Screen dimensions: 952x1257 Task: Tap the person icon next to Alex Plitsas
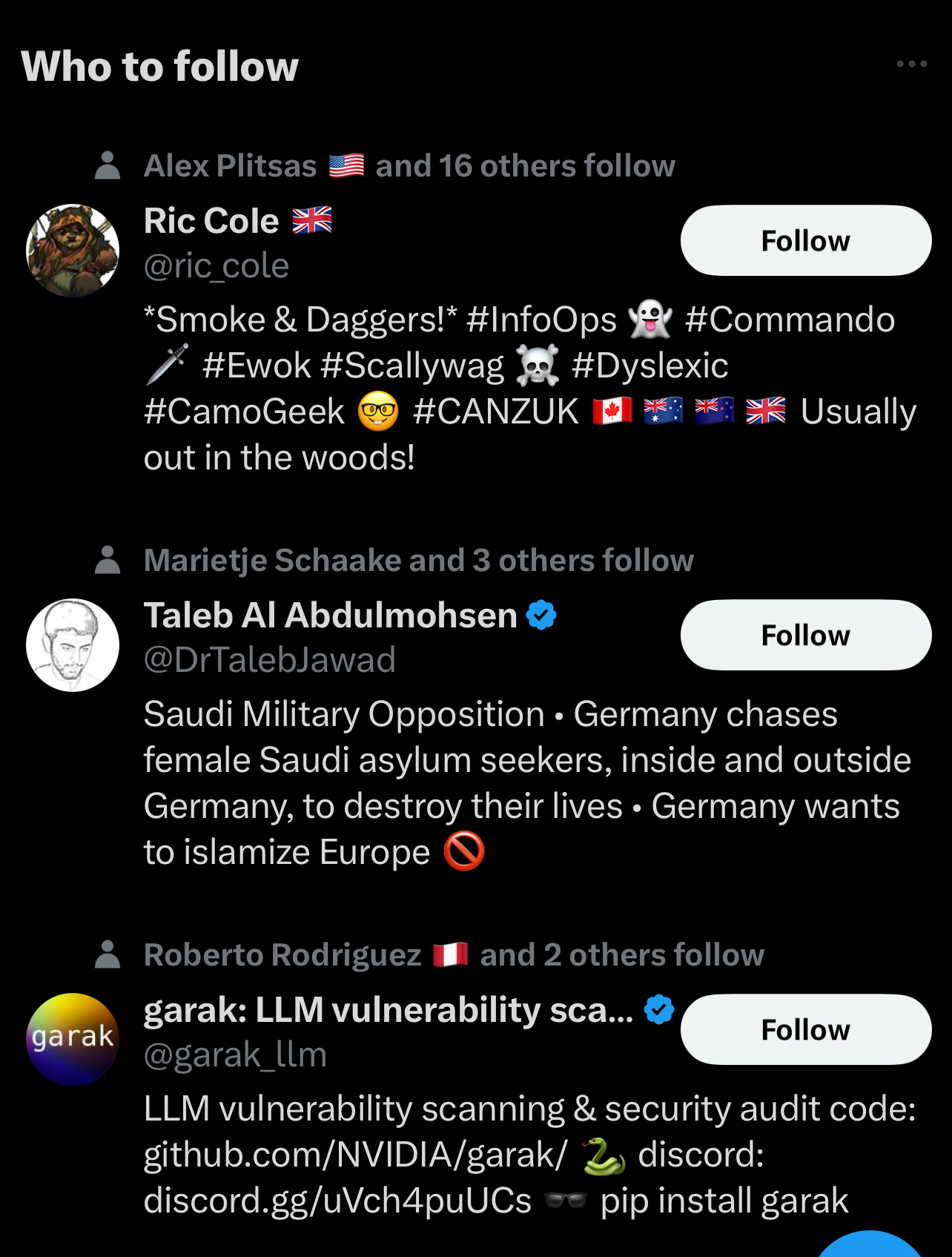click(x=108, y=165)
